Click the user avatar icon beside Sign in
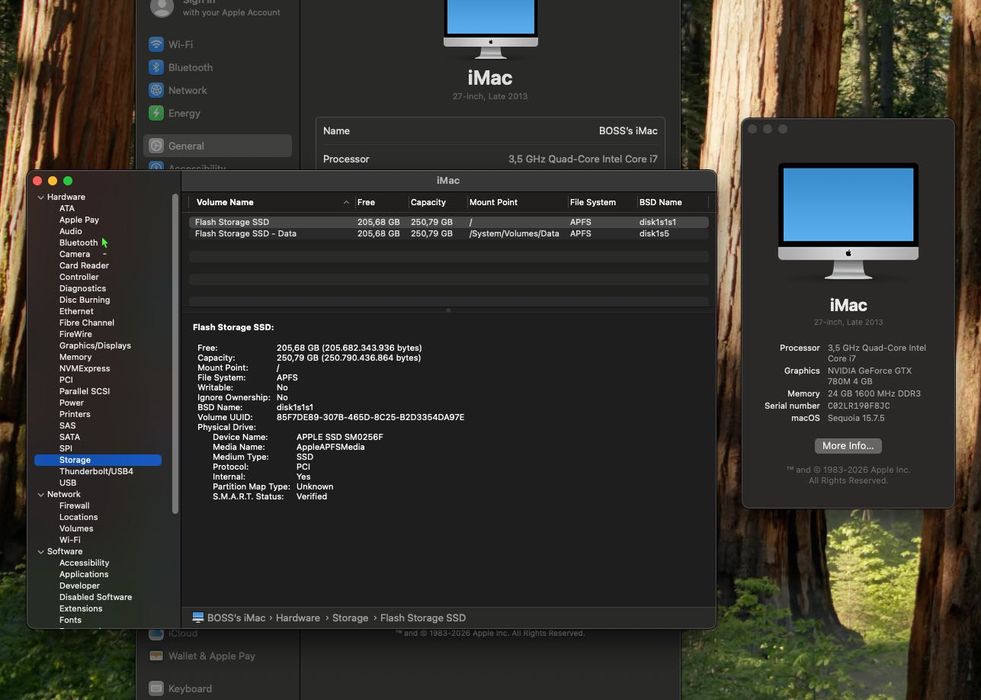This screenshot has height=700, width=981. [161, 8]
